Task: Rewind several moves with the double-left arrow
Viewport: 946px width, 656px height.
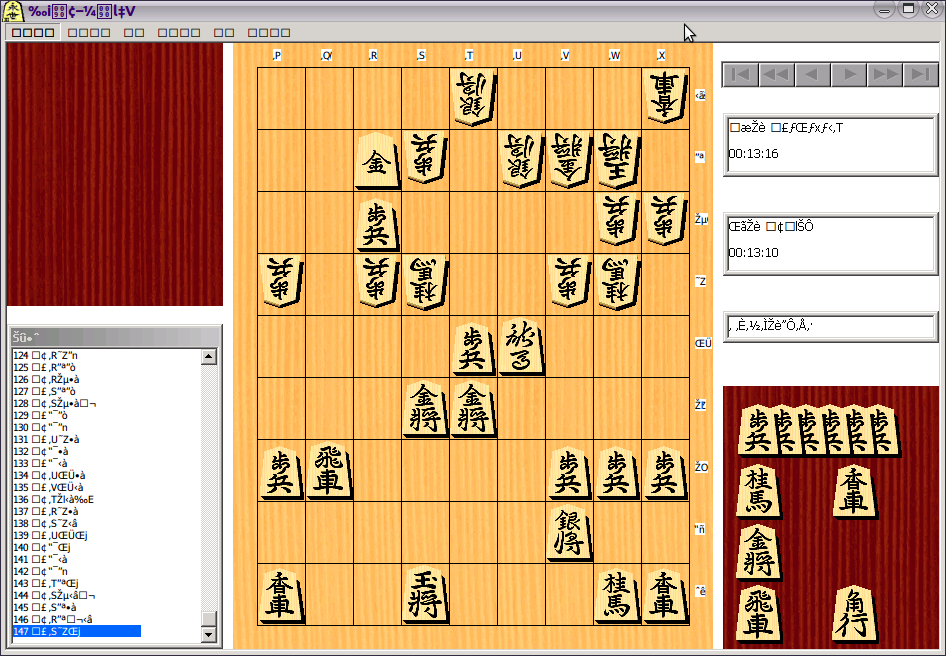Action: coord(776,75)
